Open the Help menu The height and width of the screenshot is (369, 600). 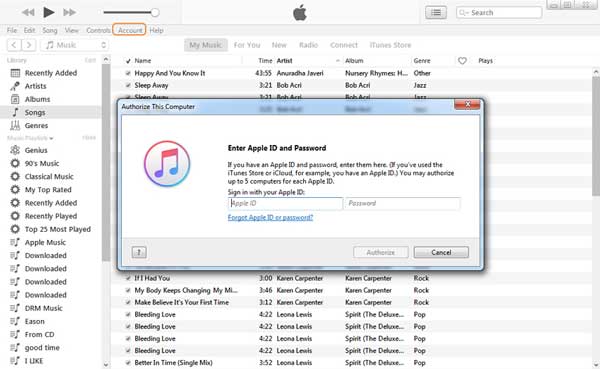[156, 30]
